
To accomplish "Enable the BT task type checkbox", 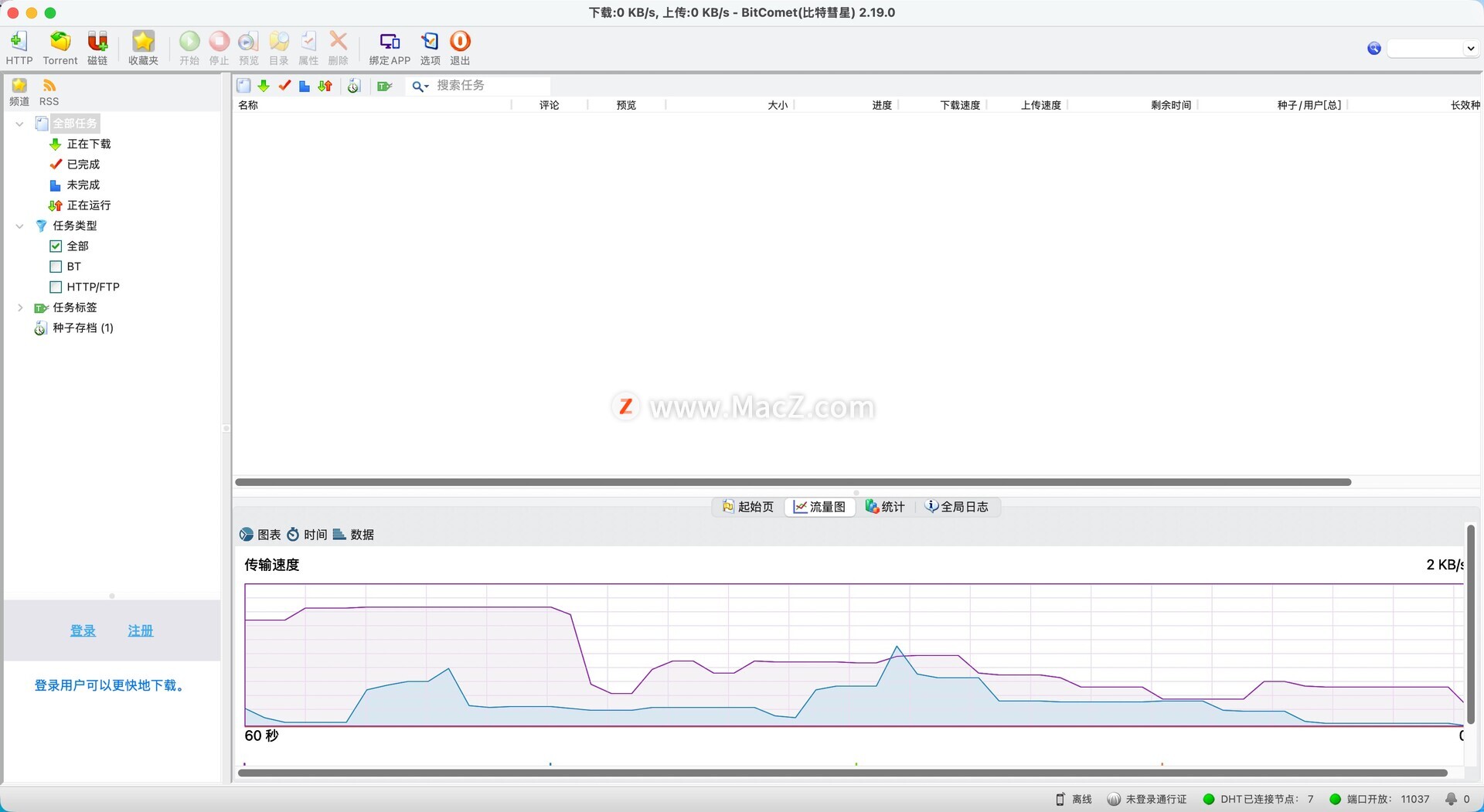I will [56, 267].
